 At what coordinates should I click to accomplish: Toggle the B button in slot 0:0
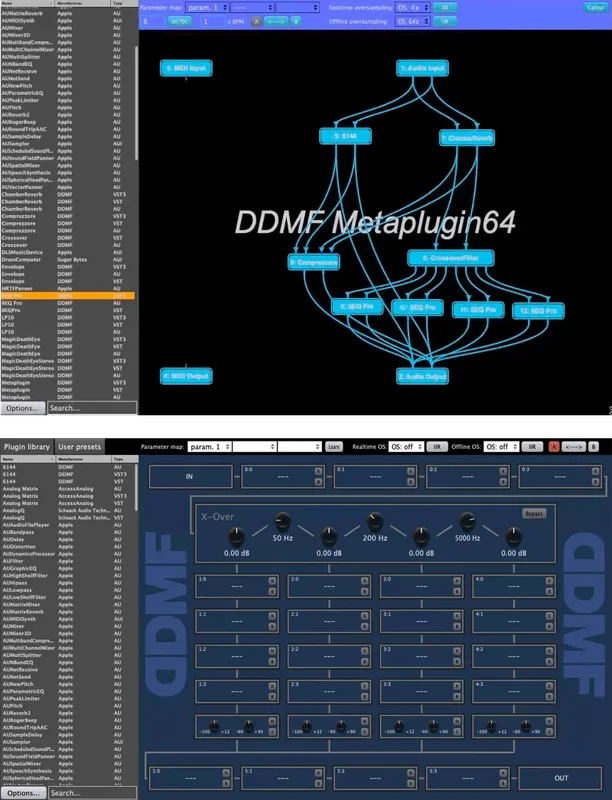tap(318, 482)
